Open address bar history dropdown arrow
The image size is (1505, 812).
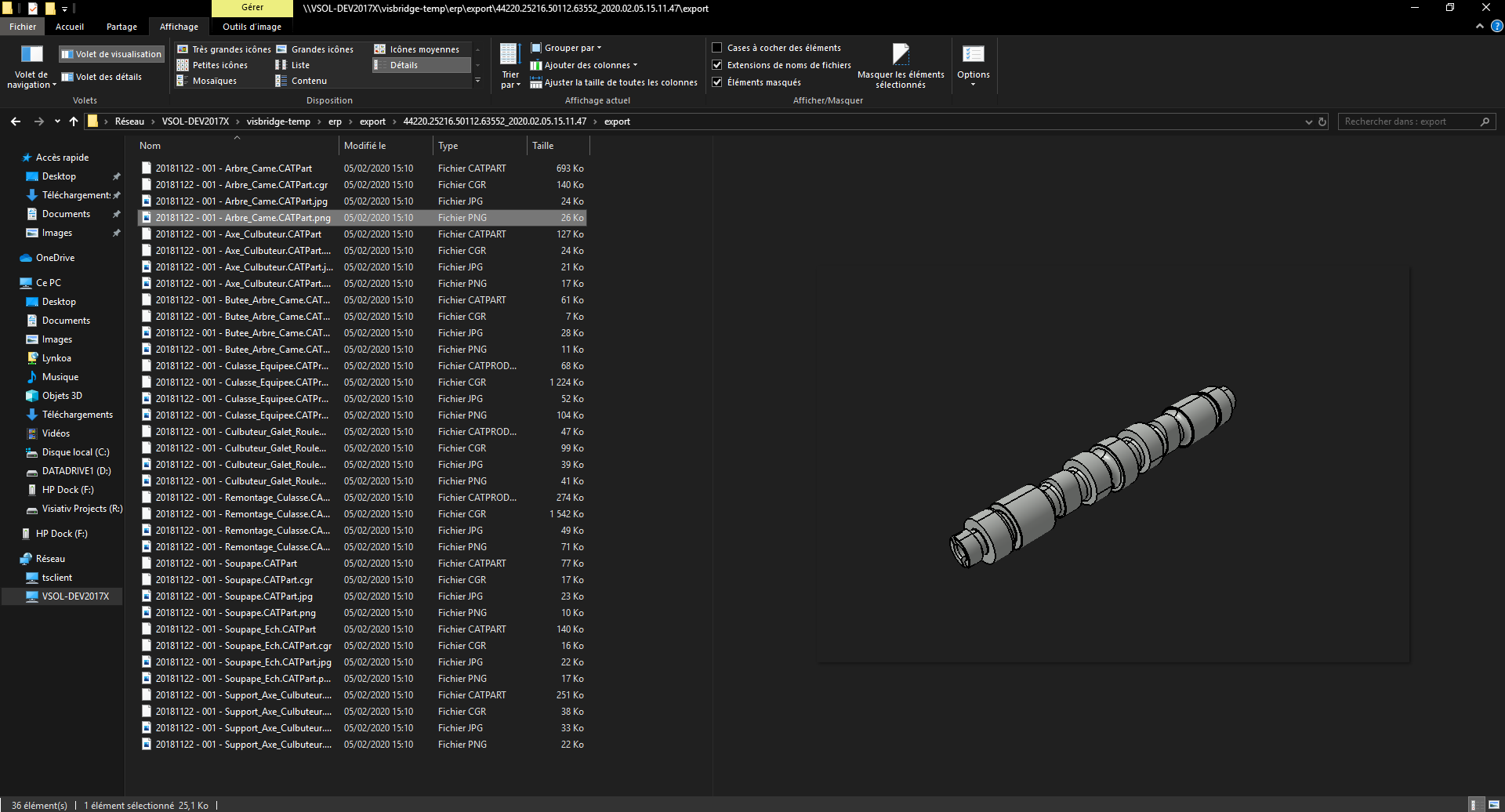(1308, 121)
